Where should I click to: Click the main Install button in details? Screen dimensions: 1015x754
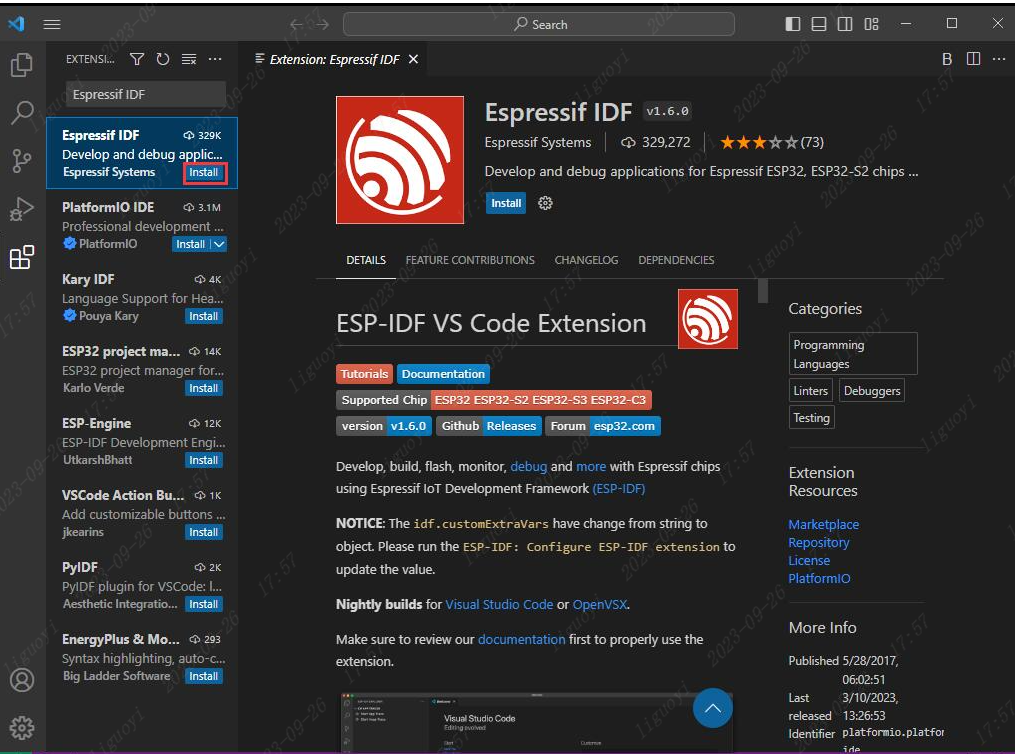[x=506, y=203]
